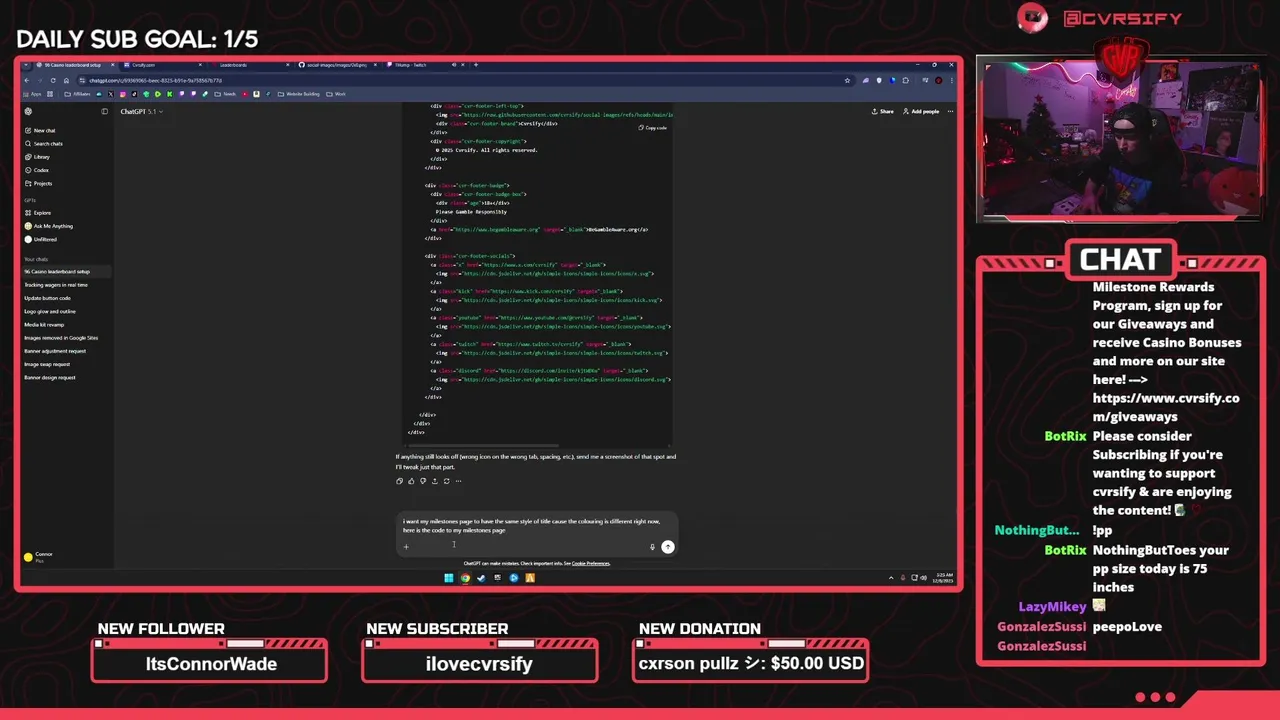Open Windows Start menu

point(449,578)
